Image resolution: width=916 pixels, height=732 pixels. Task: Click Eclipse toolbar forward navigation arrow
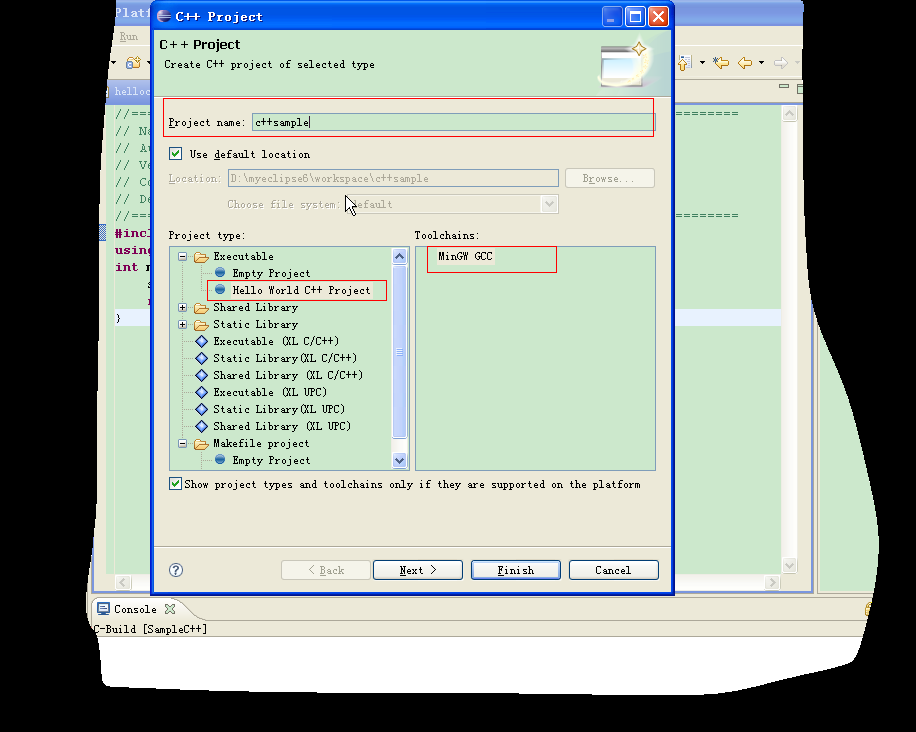point(780,63)
